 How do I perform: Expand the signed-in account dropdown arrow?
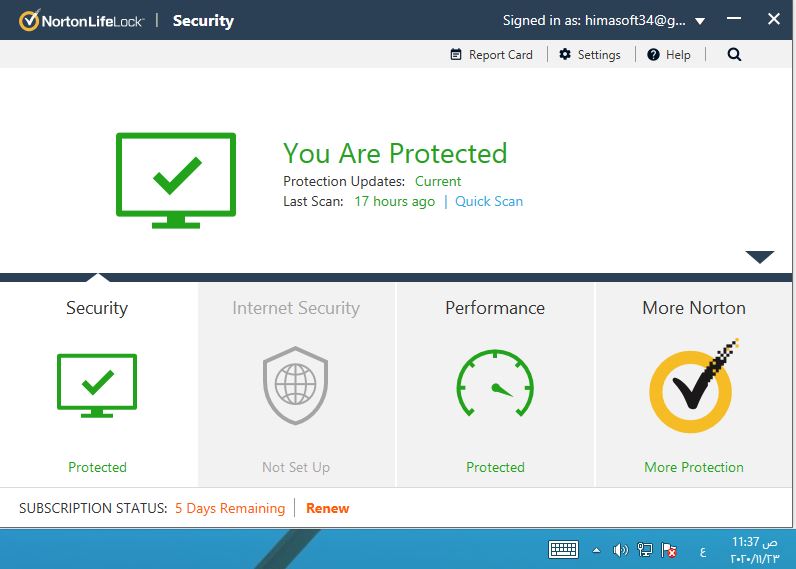coord(700,21)
